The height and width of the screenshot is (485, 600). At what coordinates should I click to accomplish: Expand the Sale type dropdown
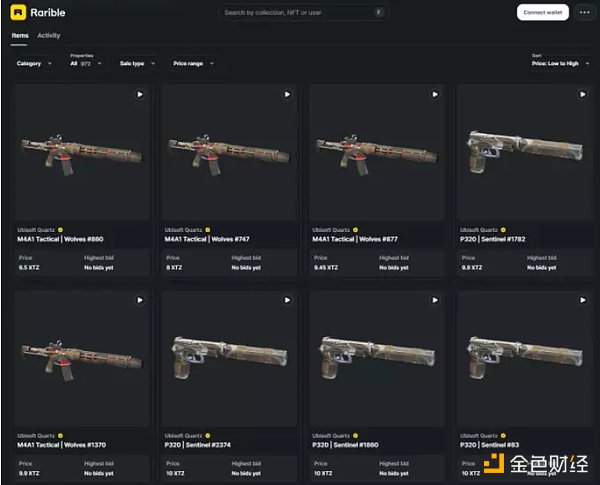pos(137,64)
